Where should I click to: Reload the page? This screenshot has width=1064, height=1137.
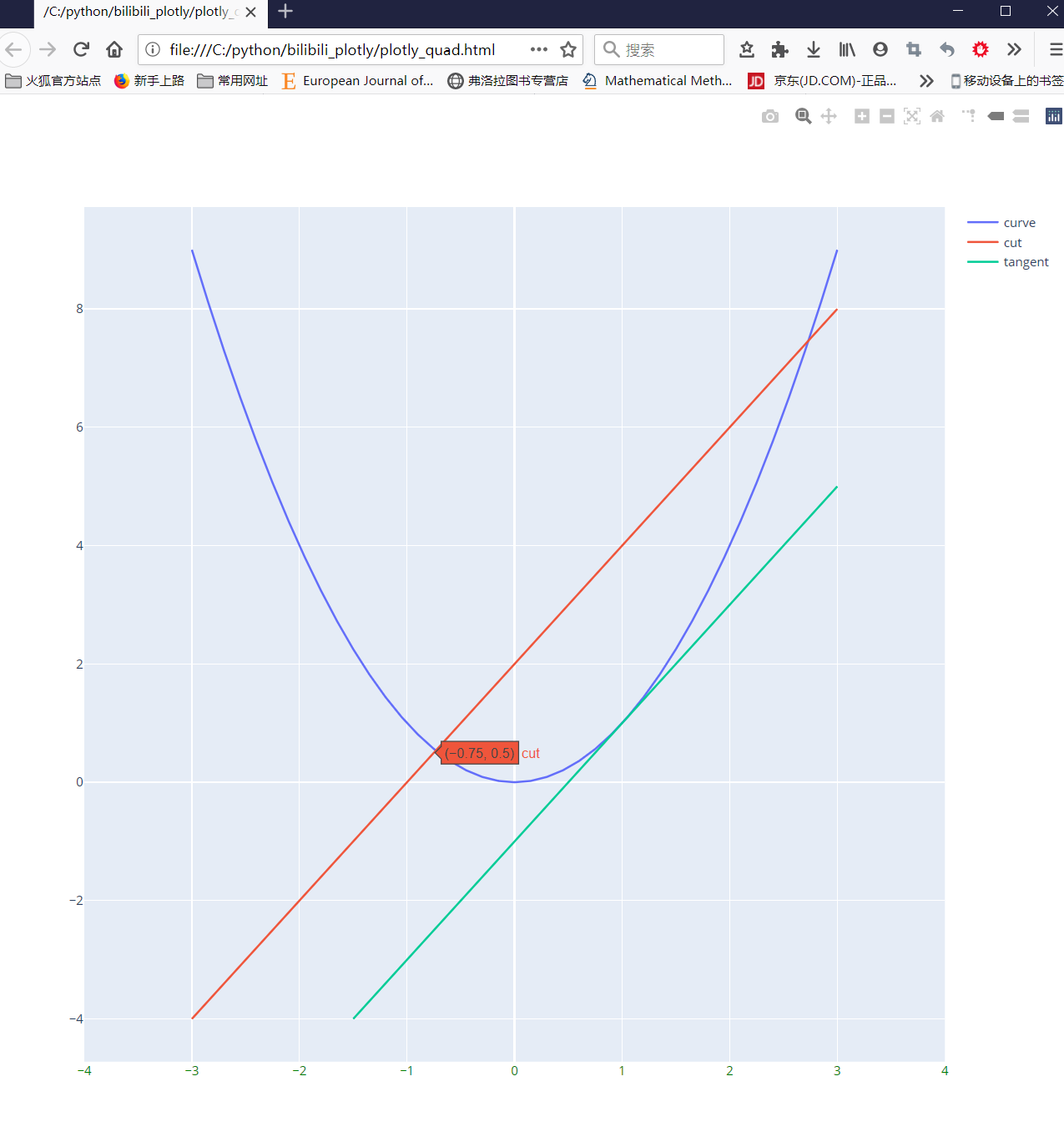tap(81, 49)
